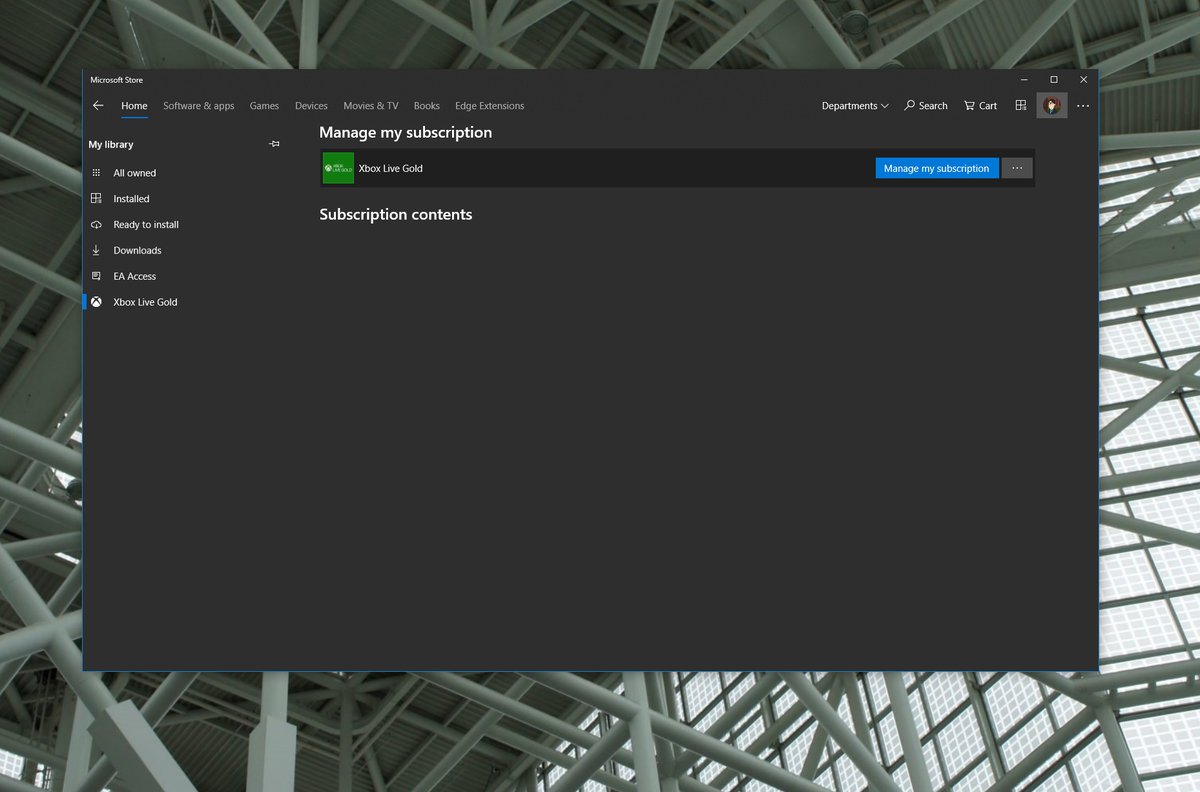Click the Subscription contents heading
1200x792 pixels.
click(x=396, y=215)
